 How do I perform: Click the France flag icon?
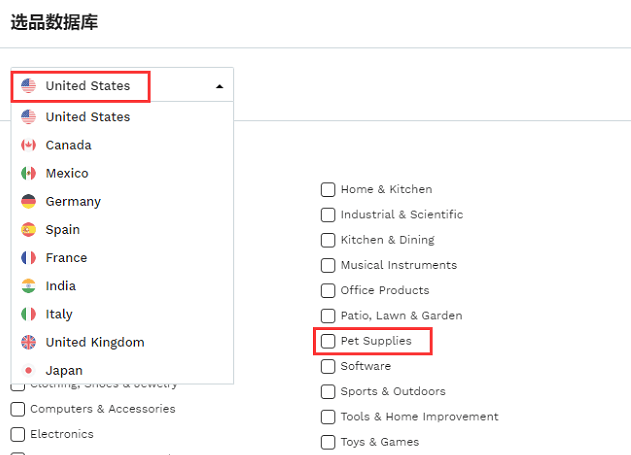[x=28, y=257]
